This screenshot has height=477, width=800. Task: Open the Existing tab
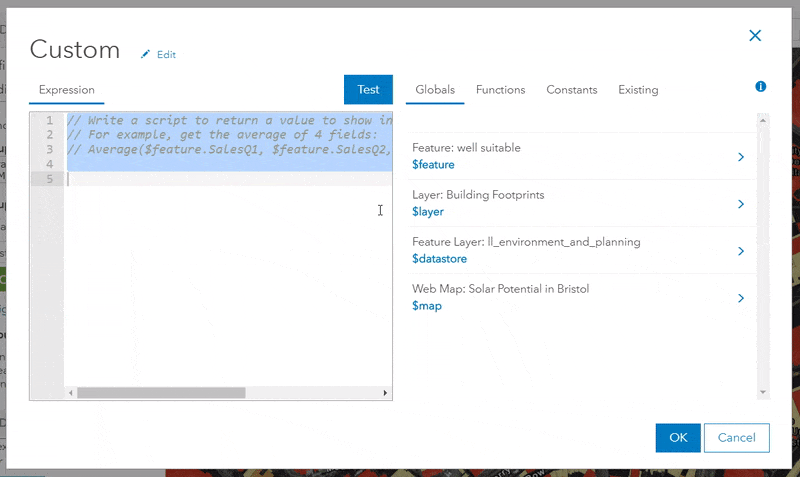[x=638, y=90]
